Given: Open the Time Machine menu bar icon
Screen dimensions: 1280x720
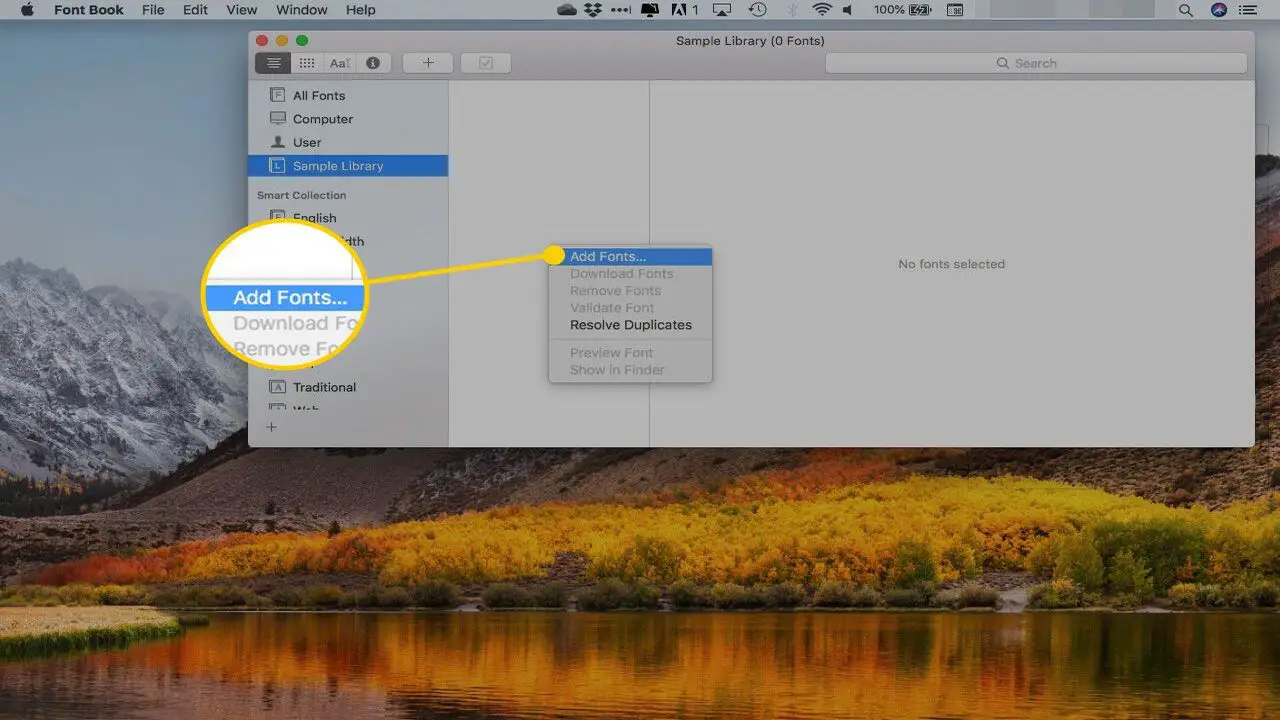Looking at the screenshot, I should point(757,10).
